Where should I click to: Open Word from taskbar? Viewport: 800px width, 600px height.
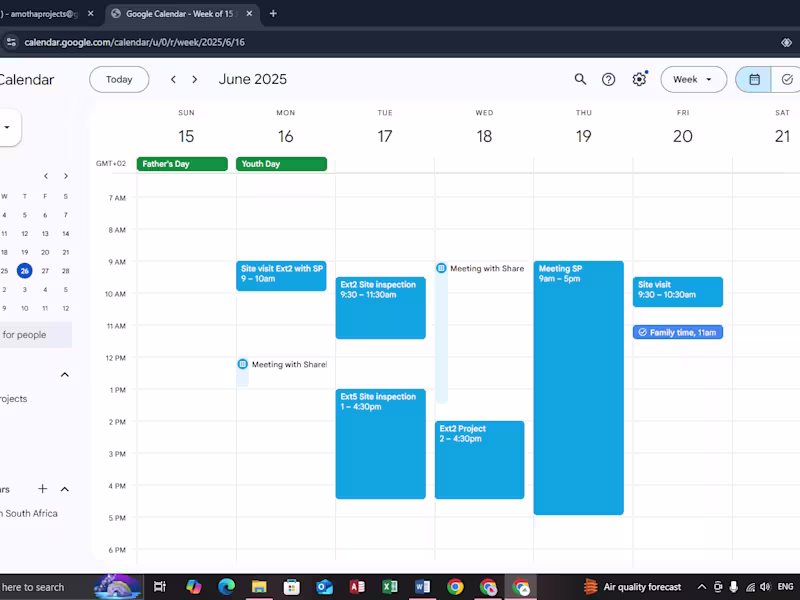point(422,587)
